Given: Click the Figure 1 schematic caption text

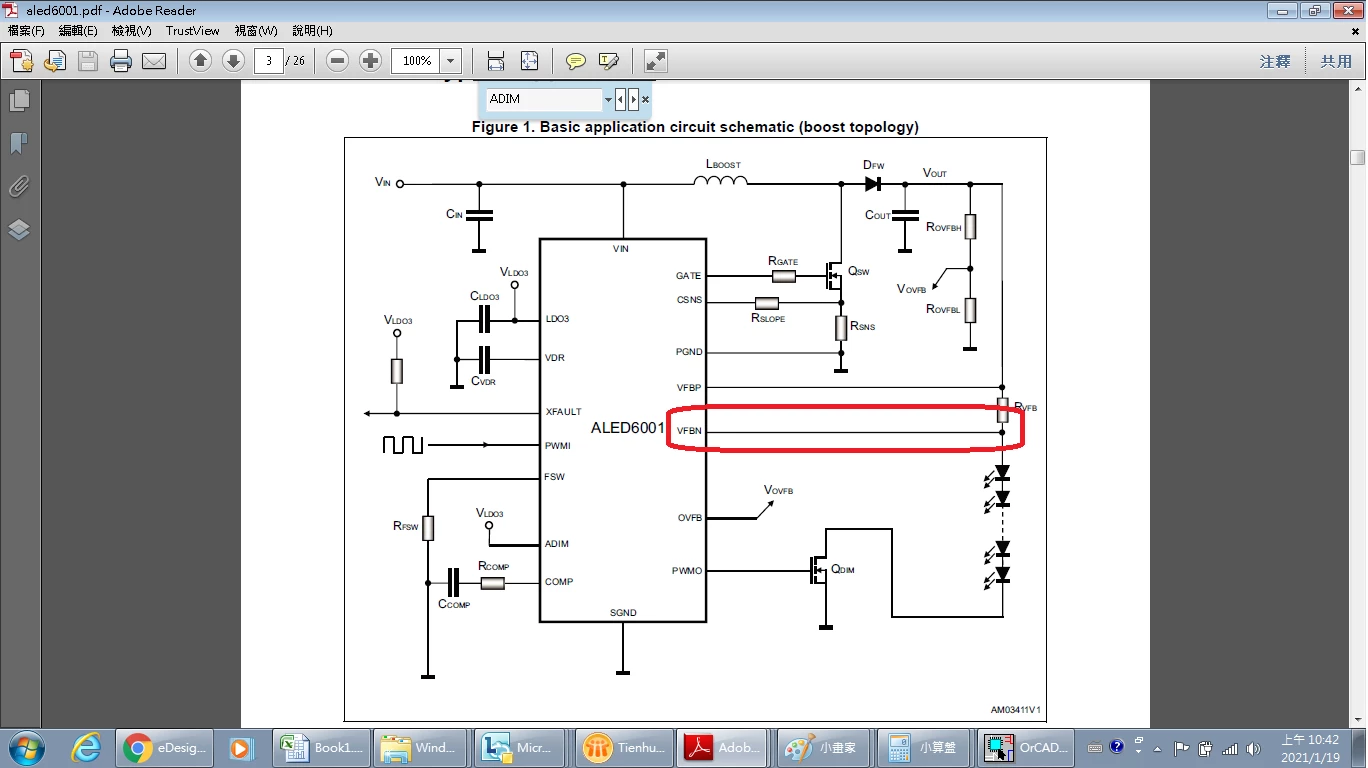Looking at the screenshot, I should (x=695, y=127).
